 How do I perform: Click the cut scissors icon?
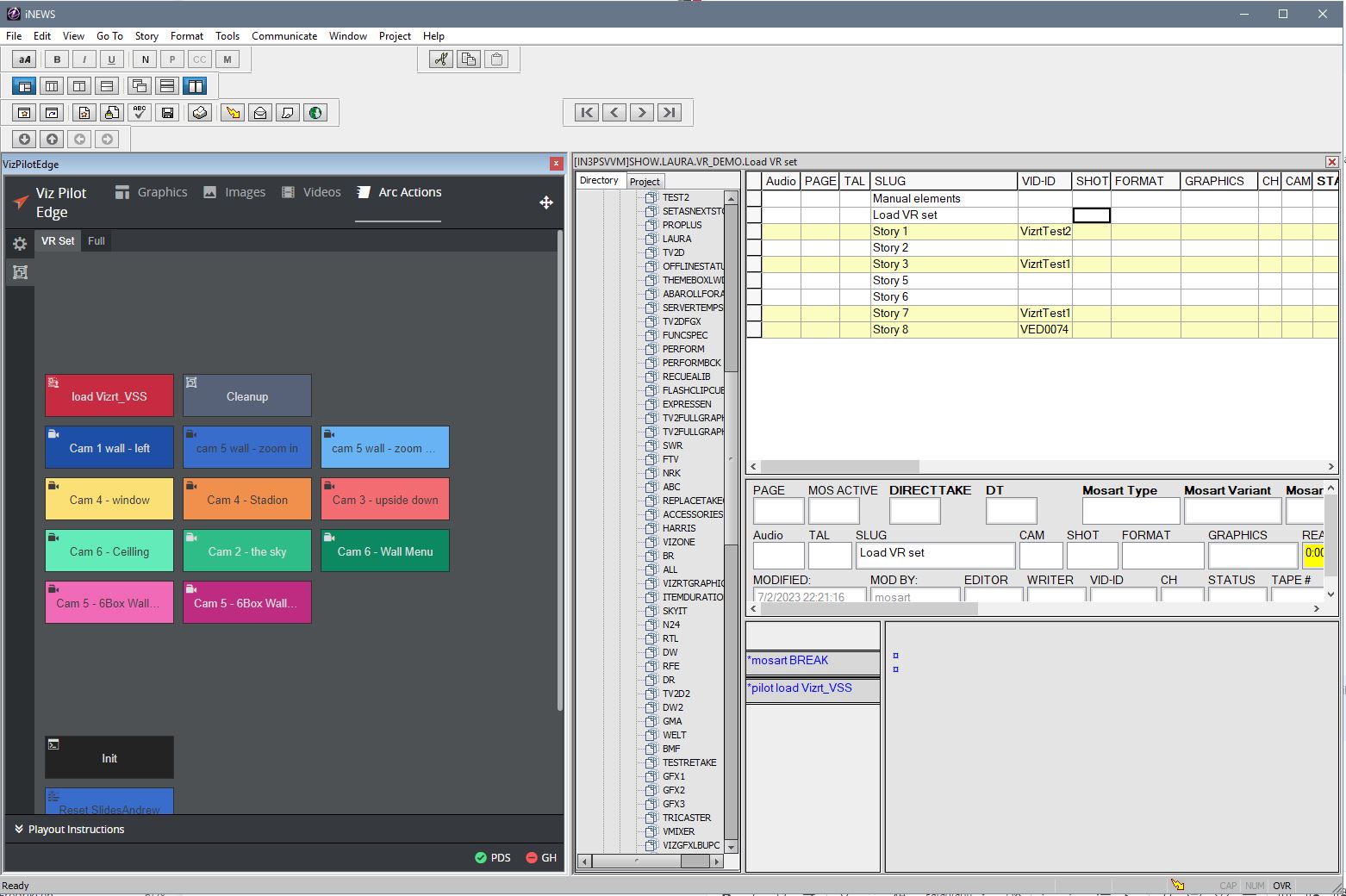[x=440, y=59]
